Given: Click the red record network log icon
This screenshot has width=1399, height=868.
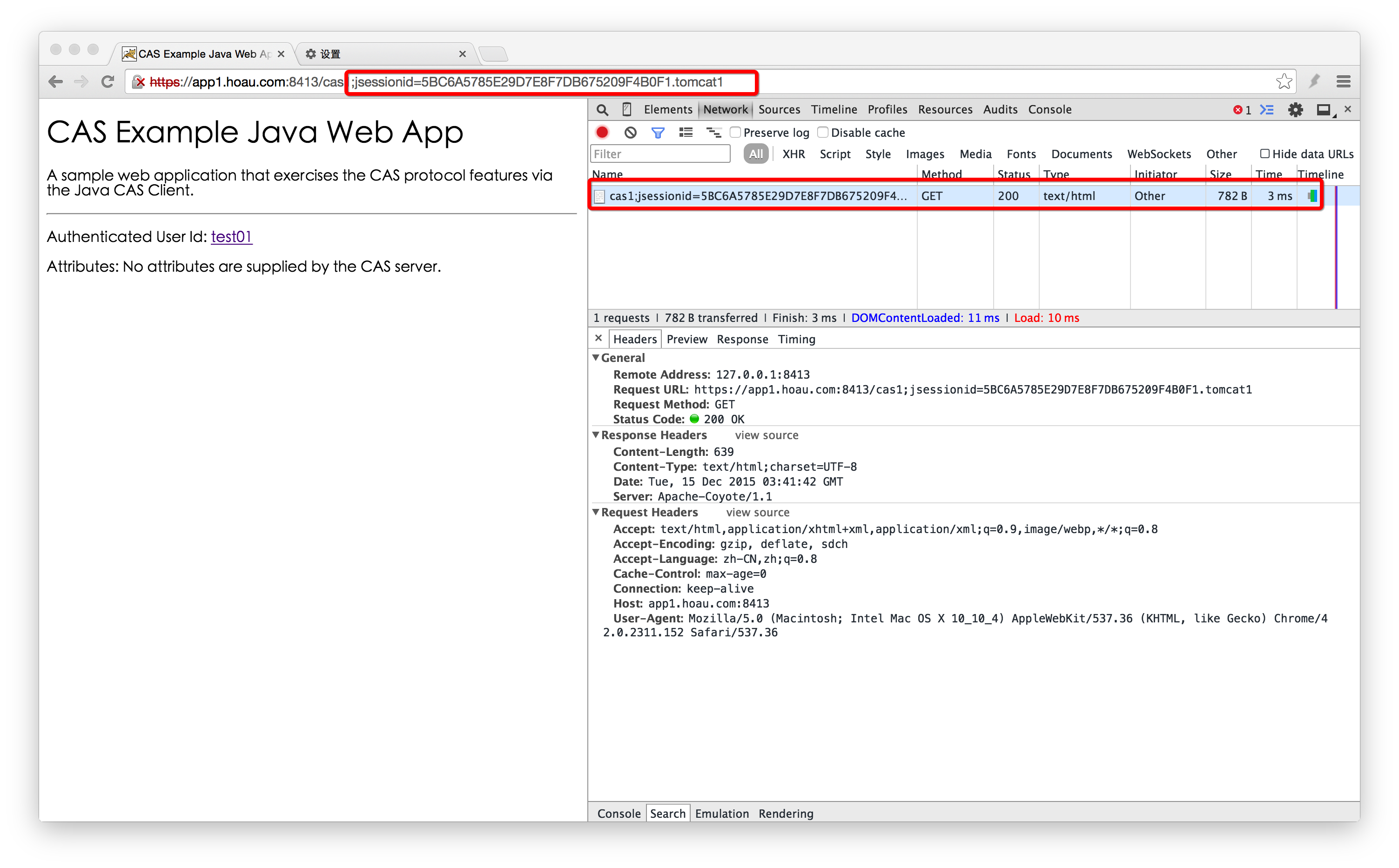Looking at the screenshot, I should (x=602, y=133).
